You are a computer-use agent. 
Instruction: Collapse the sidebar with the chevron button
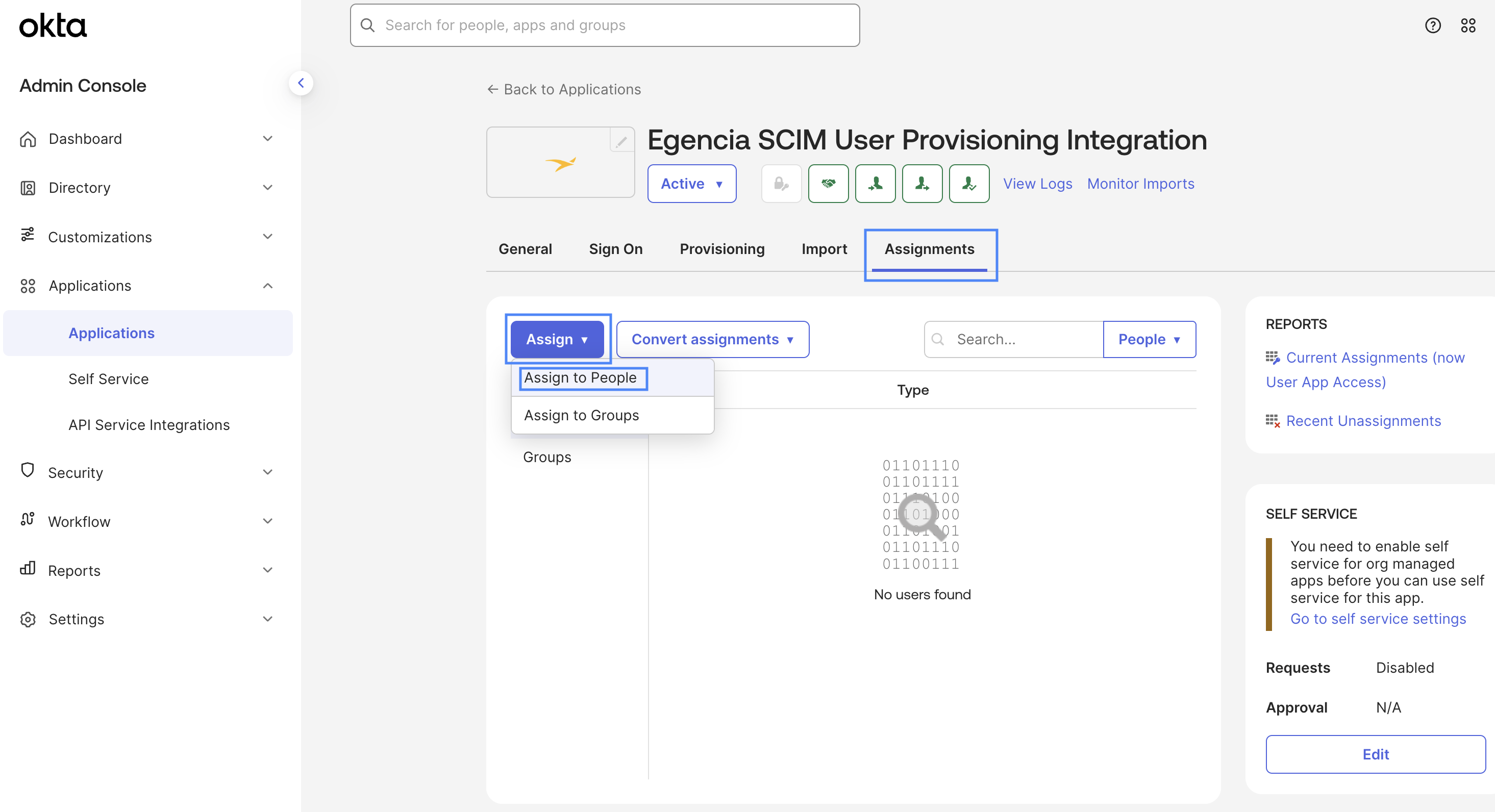pyautogui.click(x=301, y=83)
